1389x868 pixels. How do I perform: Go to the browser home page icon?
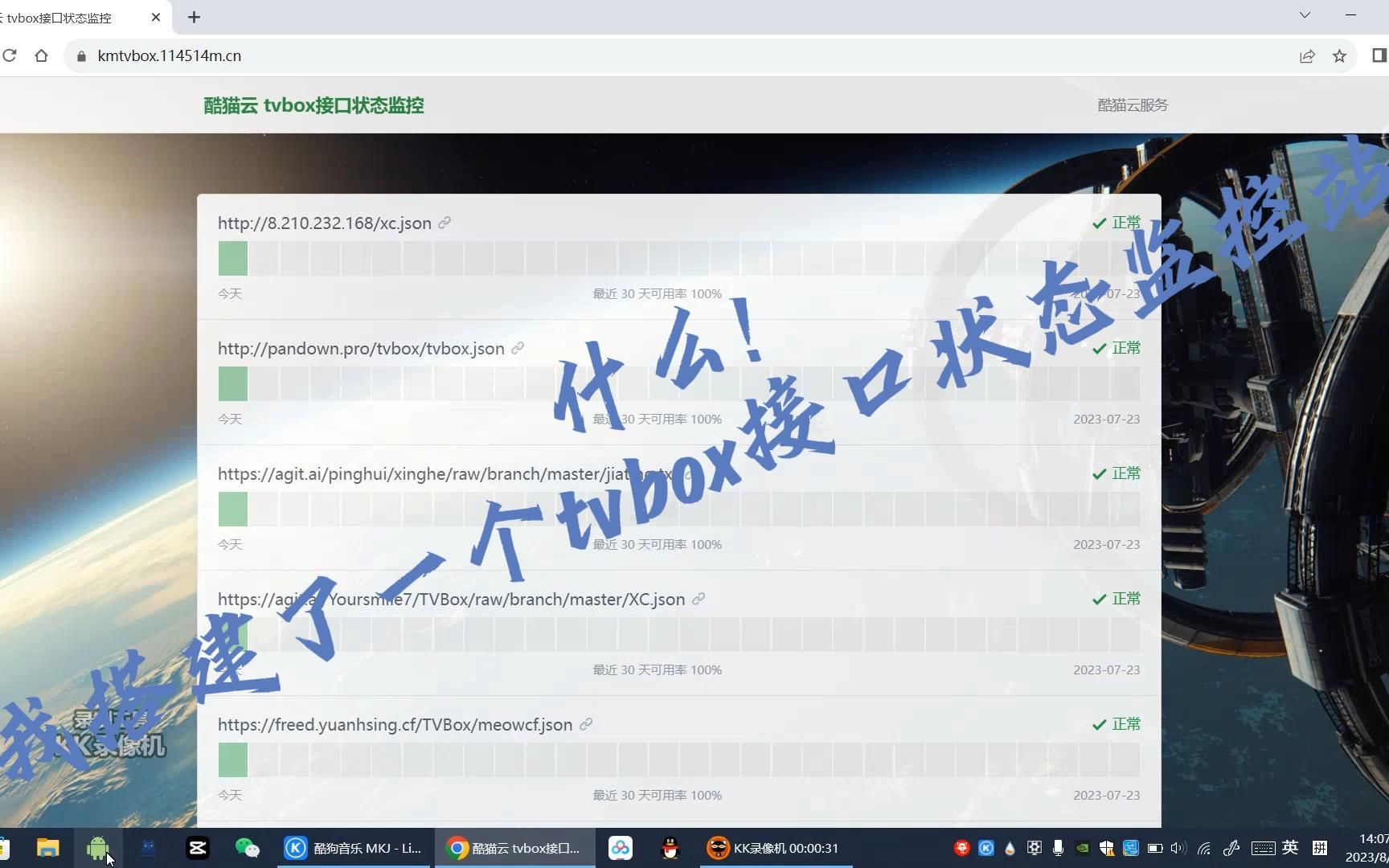tap(41, 55)
